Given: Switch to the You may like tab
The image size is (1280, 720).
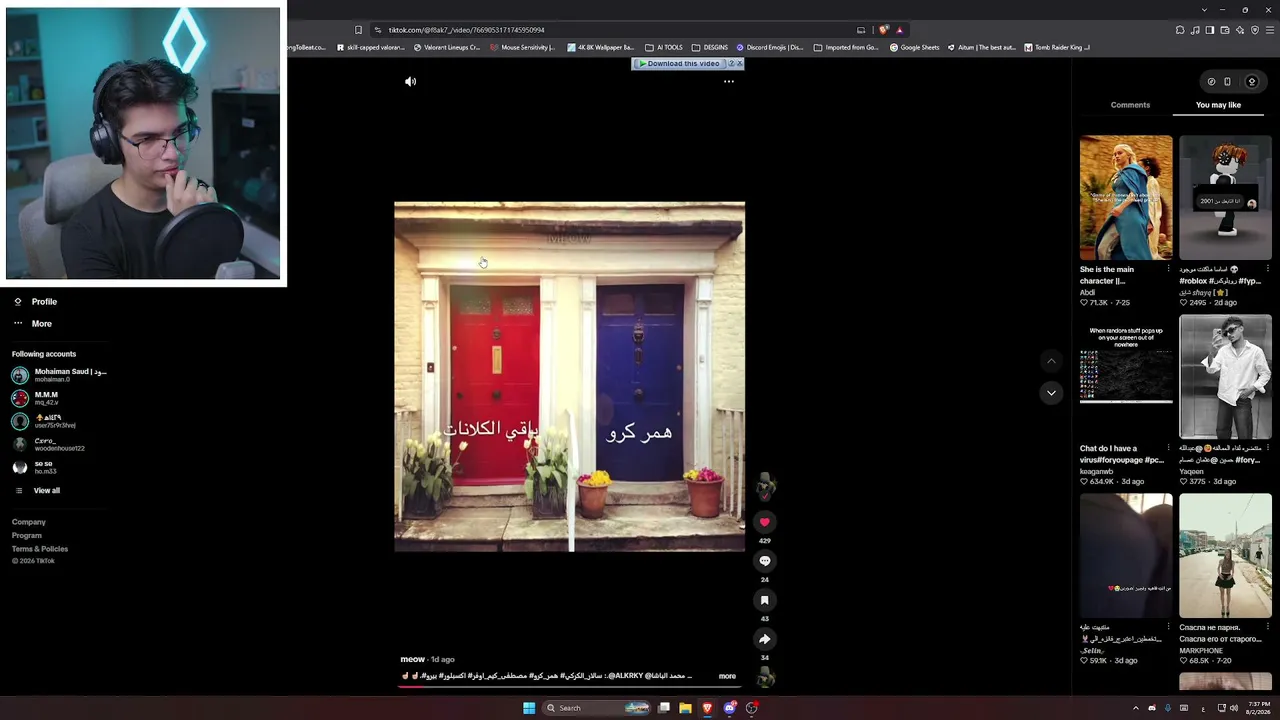Looking at the screenshot, I should tap(1218, 105).
